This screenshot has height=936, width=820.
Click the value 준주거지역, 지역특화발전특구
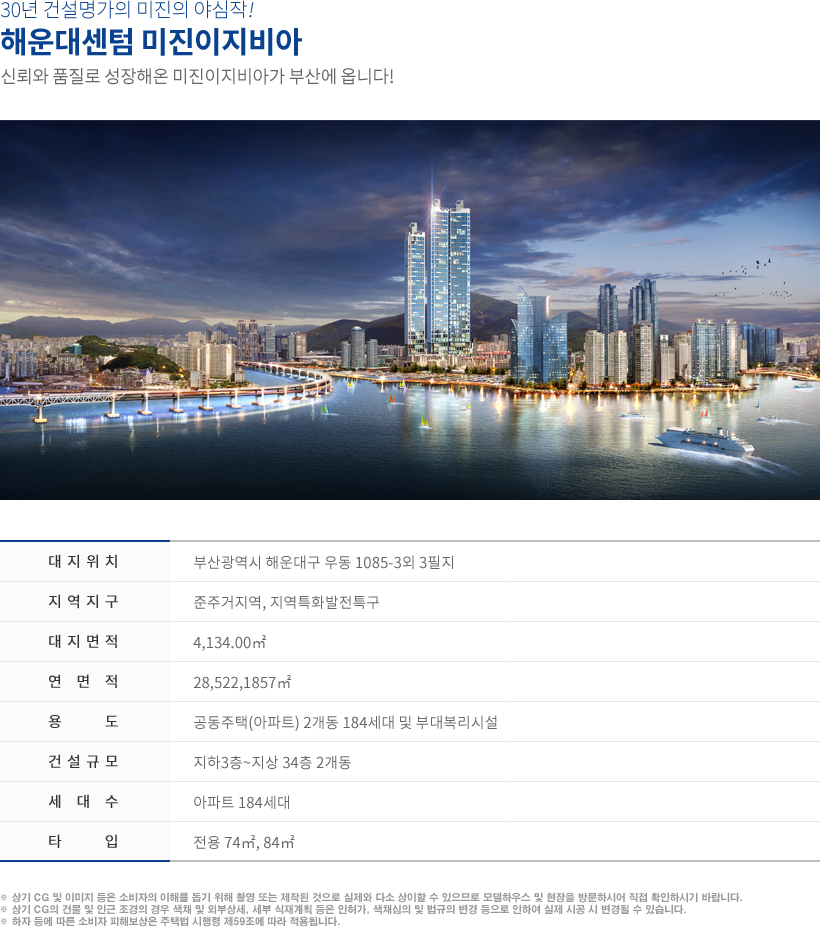pos(286,602)
